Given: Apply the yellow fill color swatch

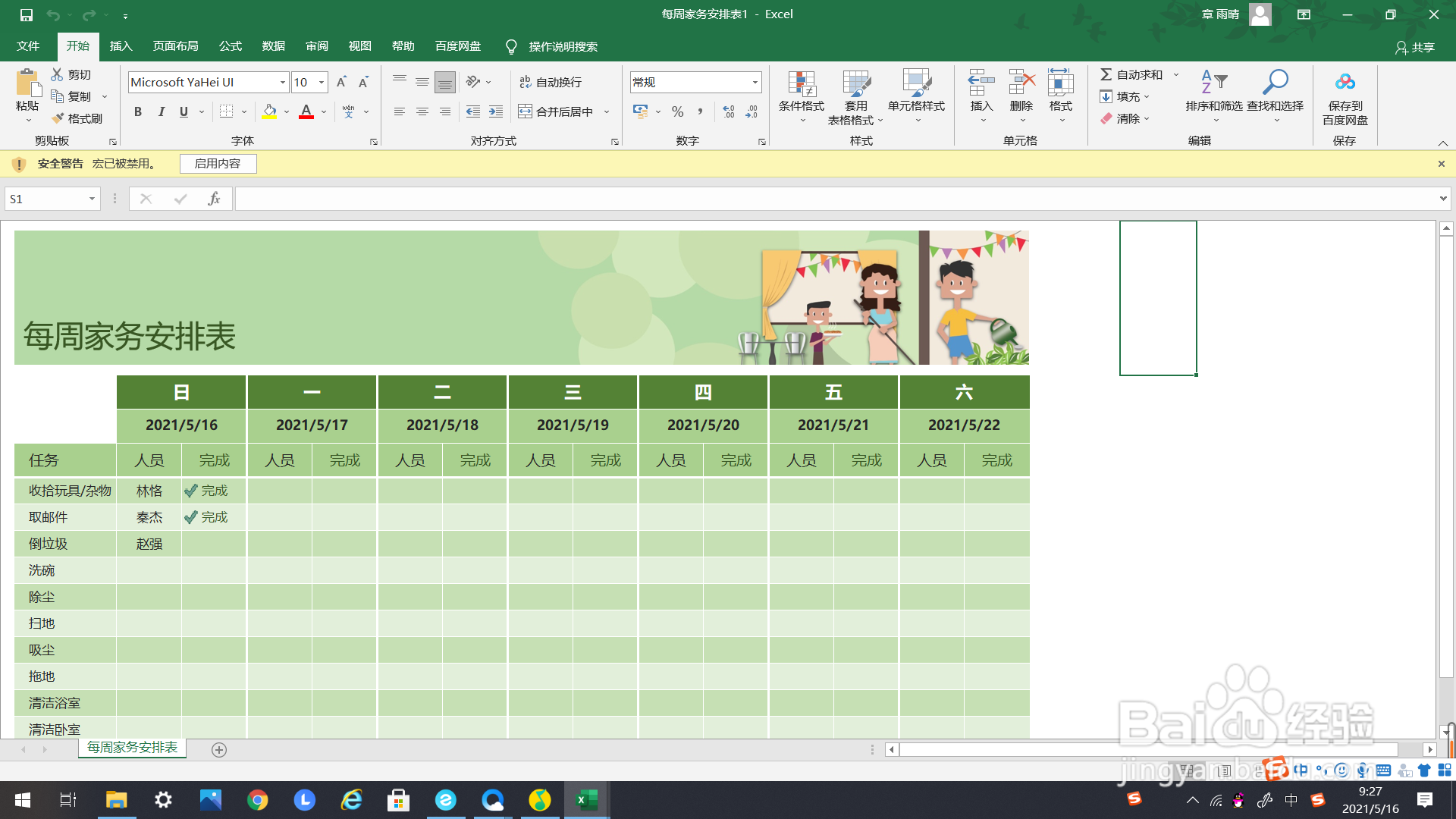Looking at the screenshot, I should pos(269,111).
